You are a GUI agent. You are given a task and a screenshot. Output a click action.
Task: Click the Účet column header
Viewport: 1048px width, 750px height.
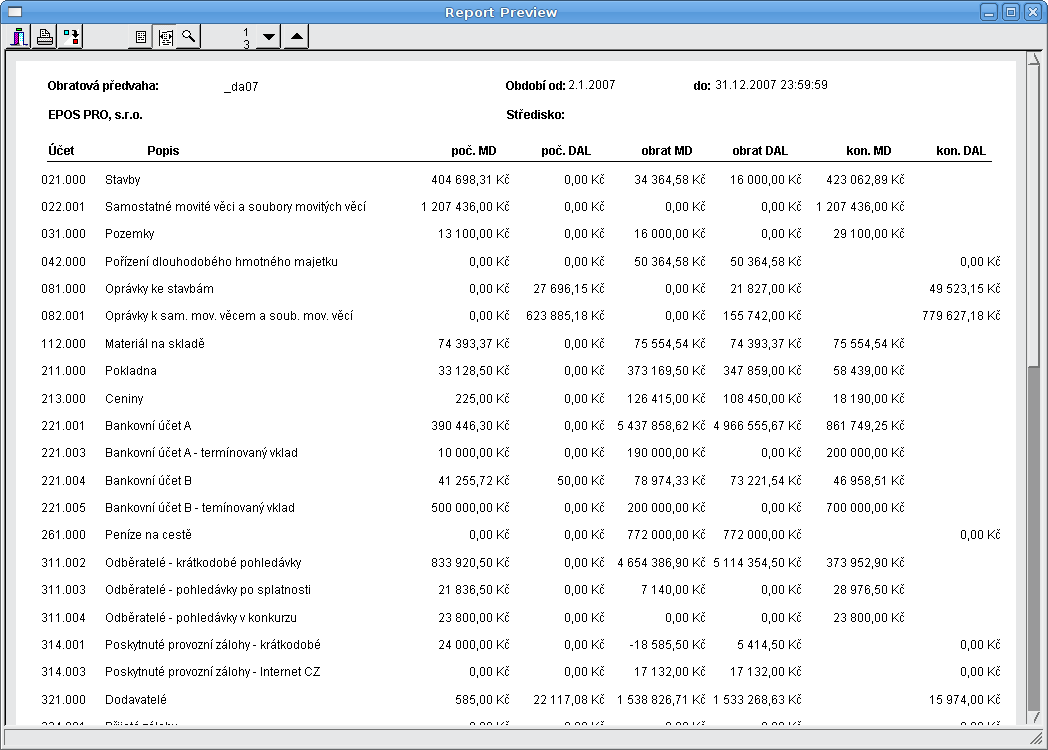click(x=60, y=151)
